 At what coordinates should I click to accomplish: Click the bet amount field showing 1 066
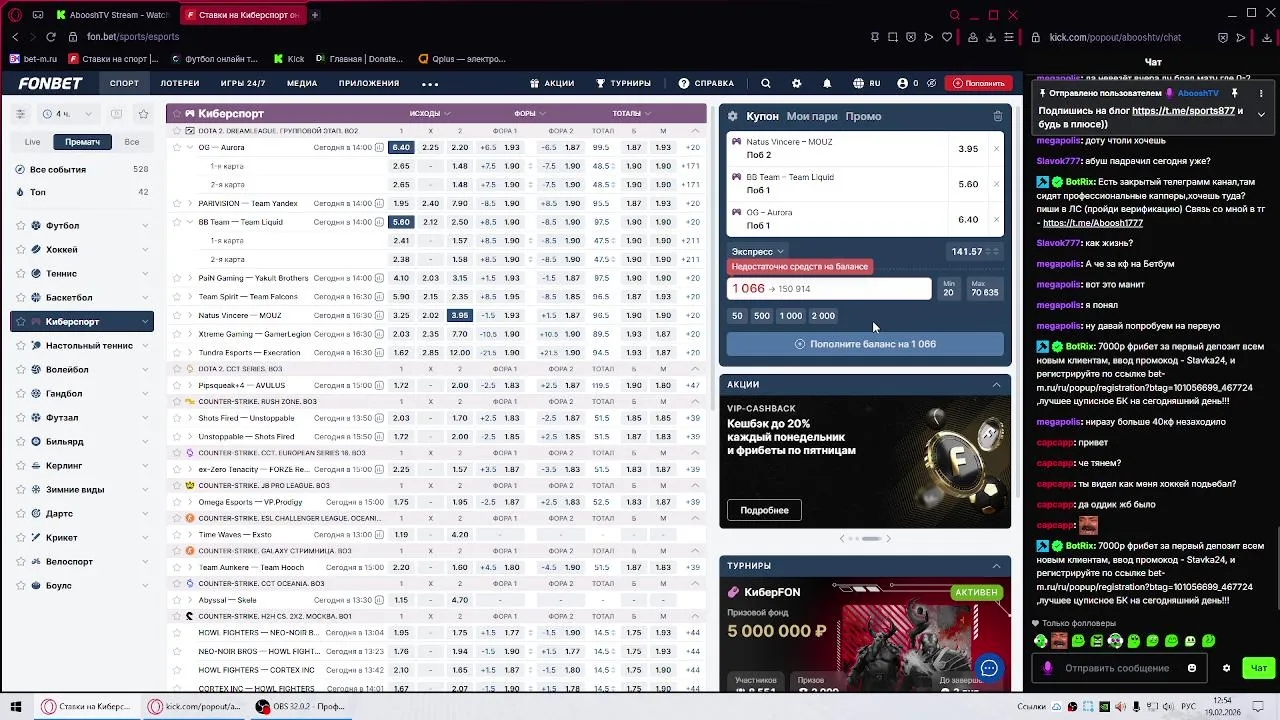click(x=829, y=289)
